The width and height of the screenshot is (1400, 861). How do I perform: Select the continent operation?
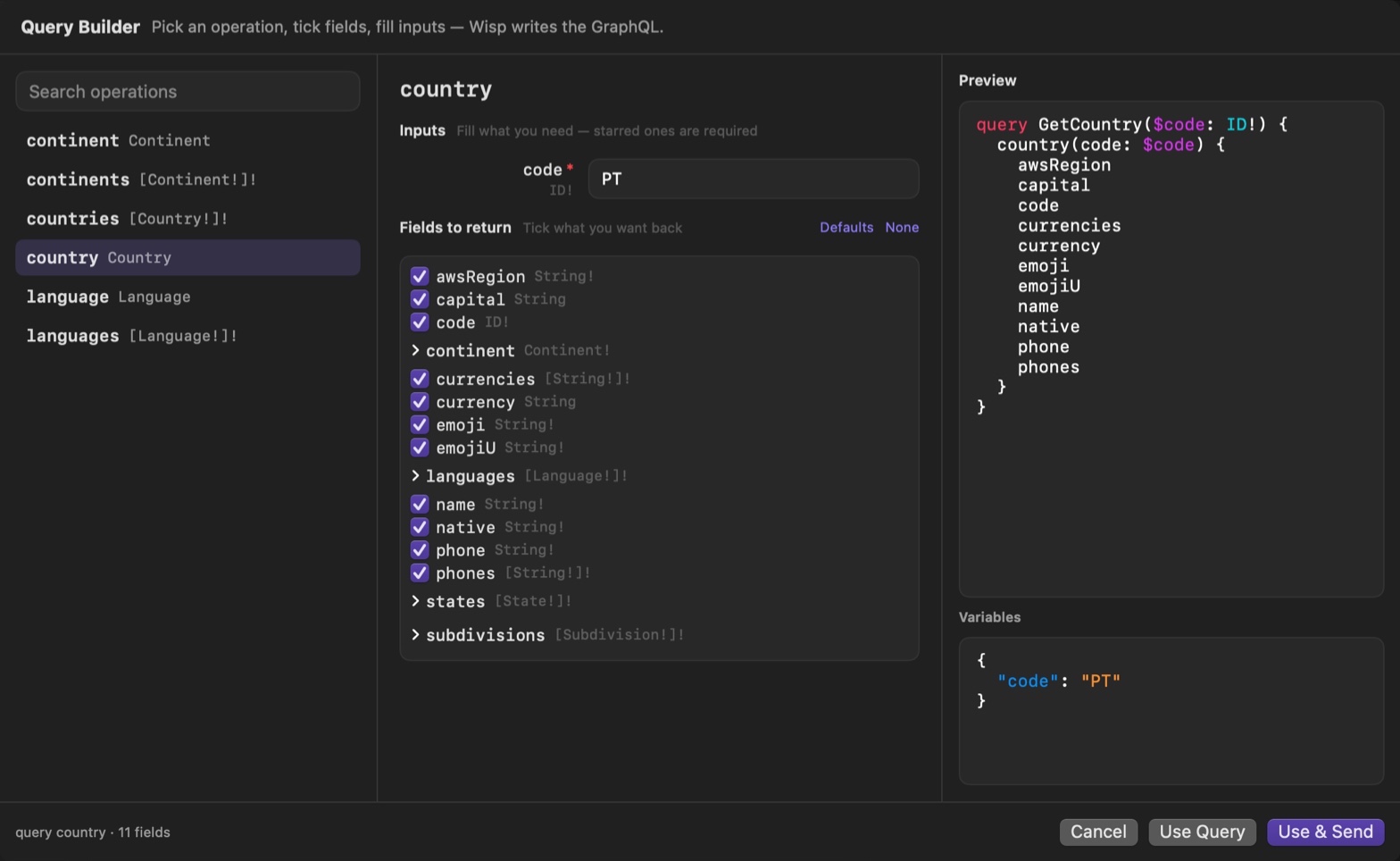click(187, 140)
